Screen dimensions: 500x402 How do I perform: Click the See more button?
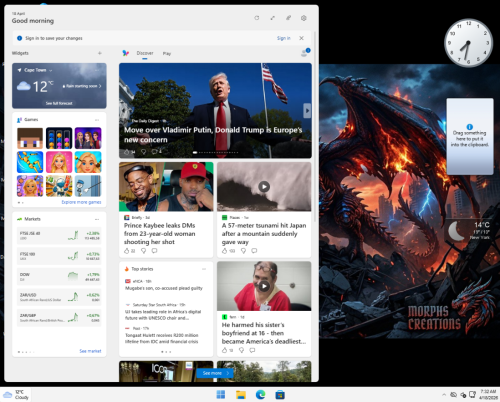(215, 373)
